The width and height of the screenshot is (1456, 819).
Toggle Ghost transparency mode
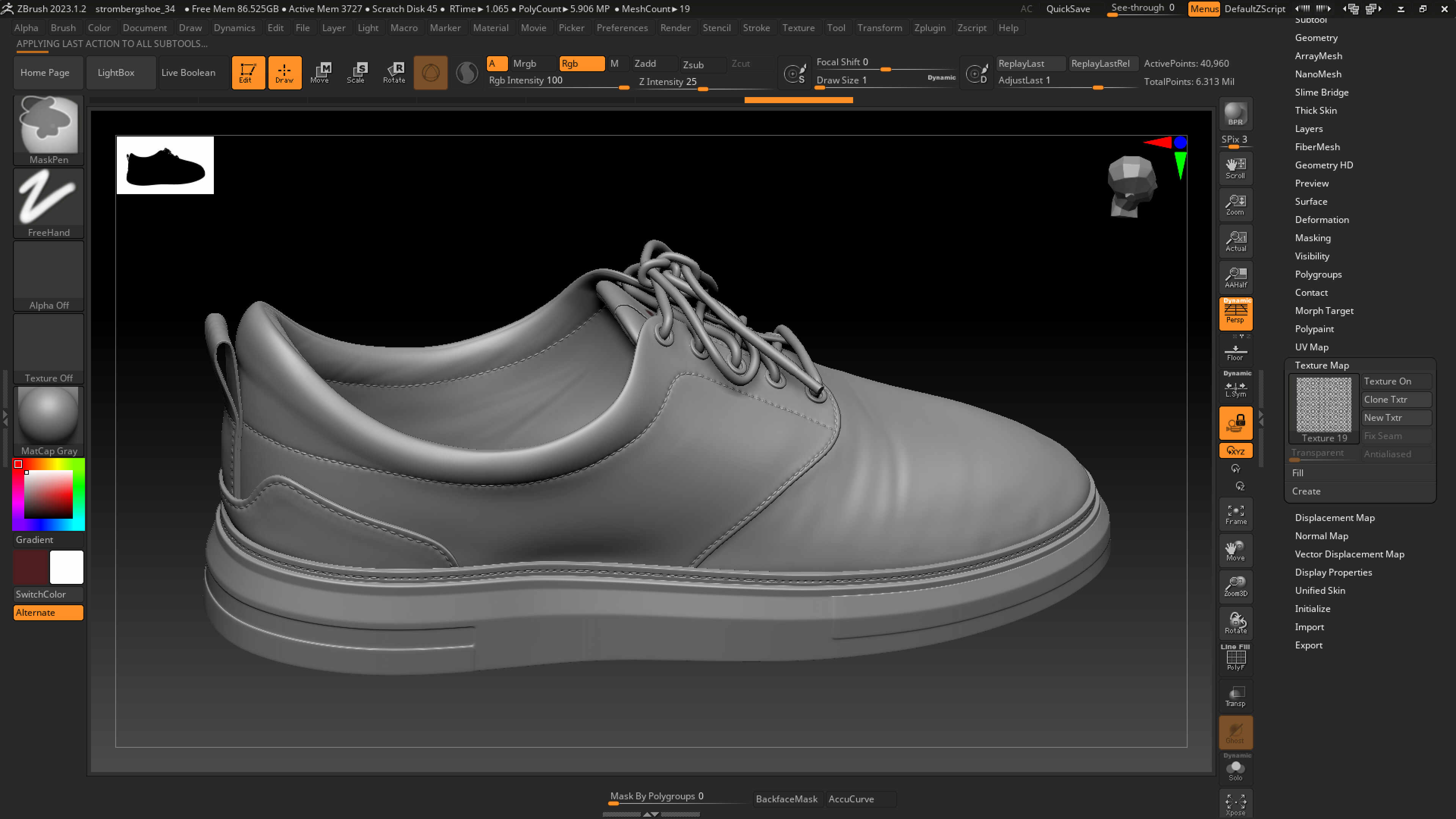click(1236, 732)
